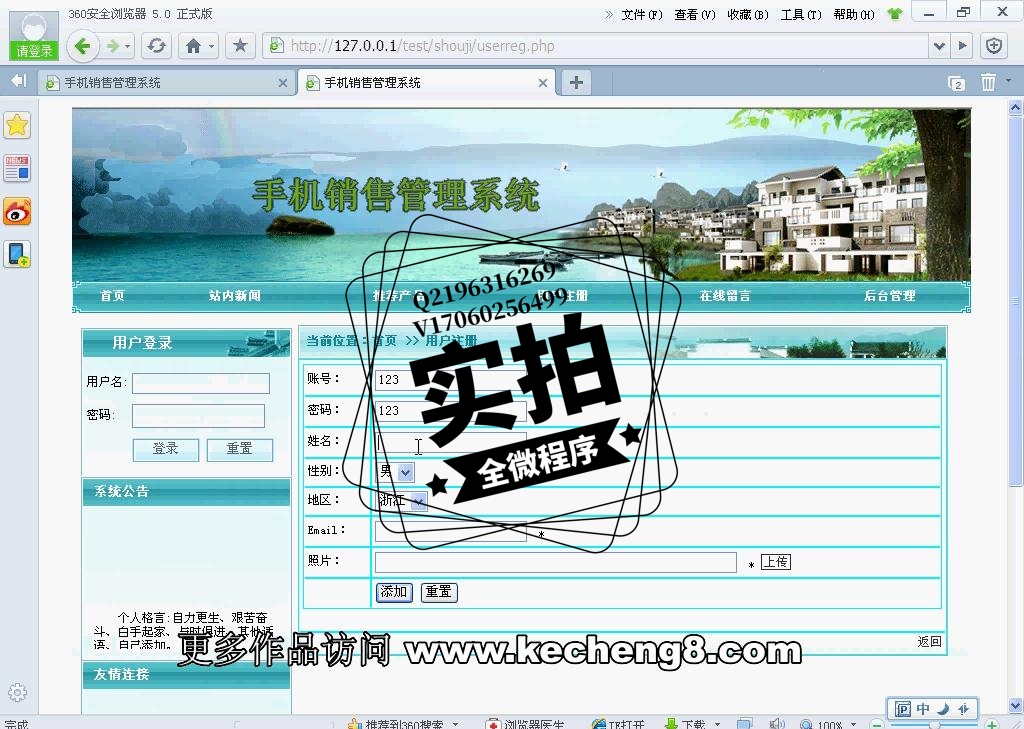Toggle the sidebar collapse arrow icon
This screenshot has height=729, width=1024.
point(19,81)
